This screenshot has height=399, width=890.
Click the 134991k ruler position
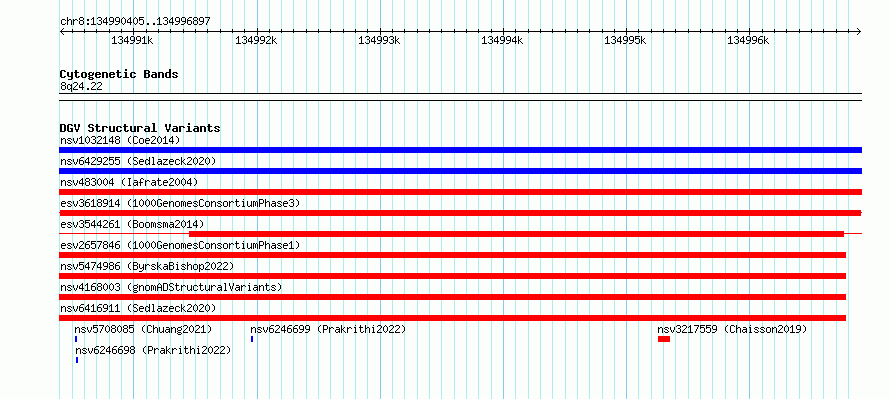click(132, 40)
